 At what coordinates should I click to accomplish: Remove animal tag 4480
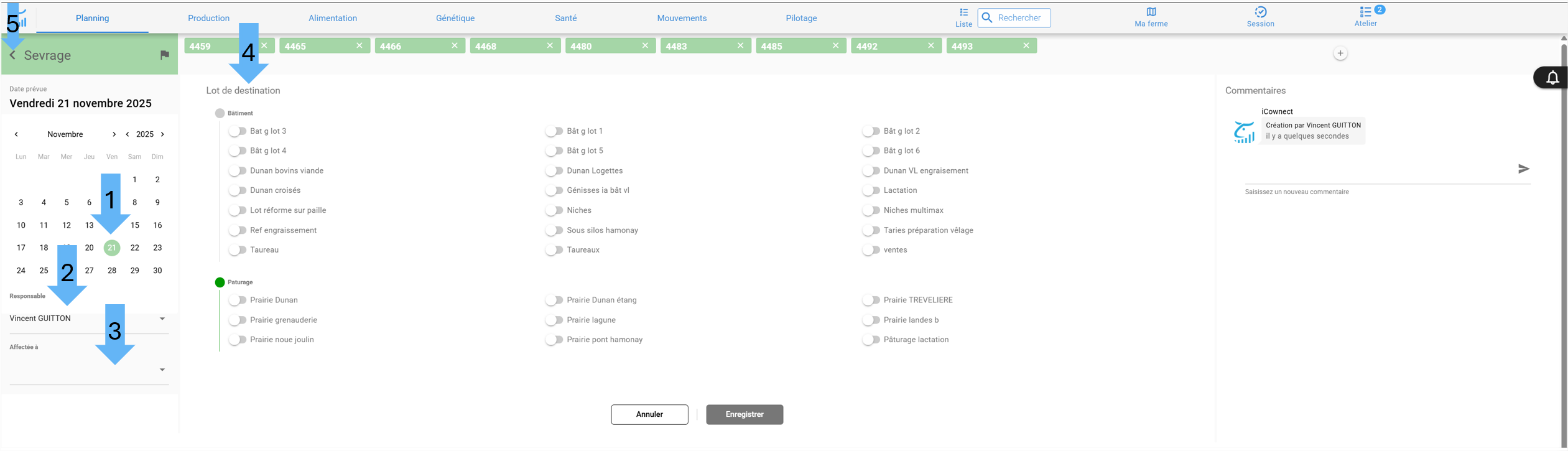click(x=645, y=45)
